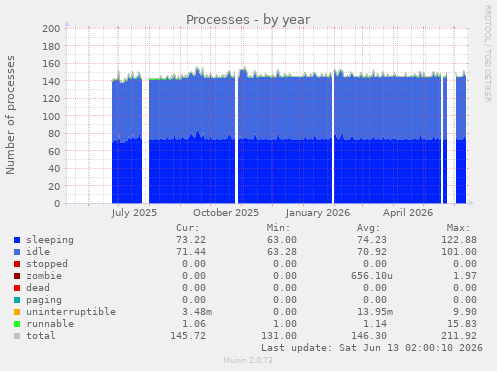Click idle average value 70.92
This screenshot has width=497, height=371.
pyautogui.click(x=372, y=252)
